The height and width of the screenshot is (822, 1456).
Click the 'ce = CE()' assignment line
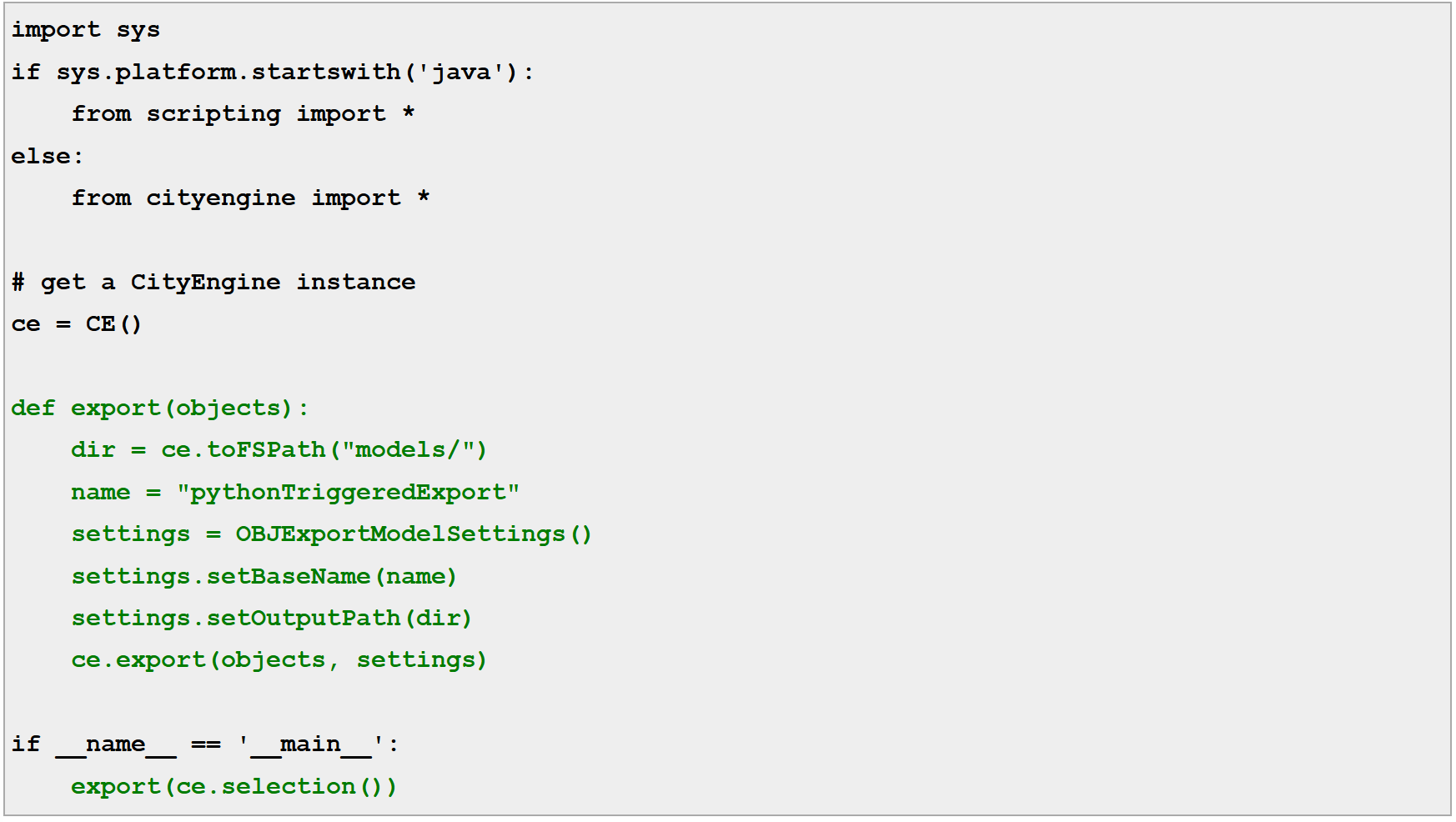[77, 324]
